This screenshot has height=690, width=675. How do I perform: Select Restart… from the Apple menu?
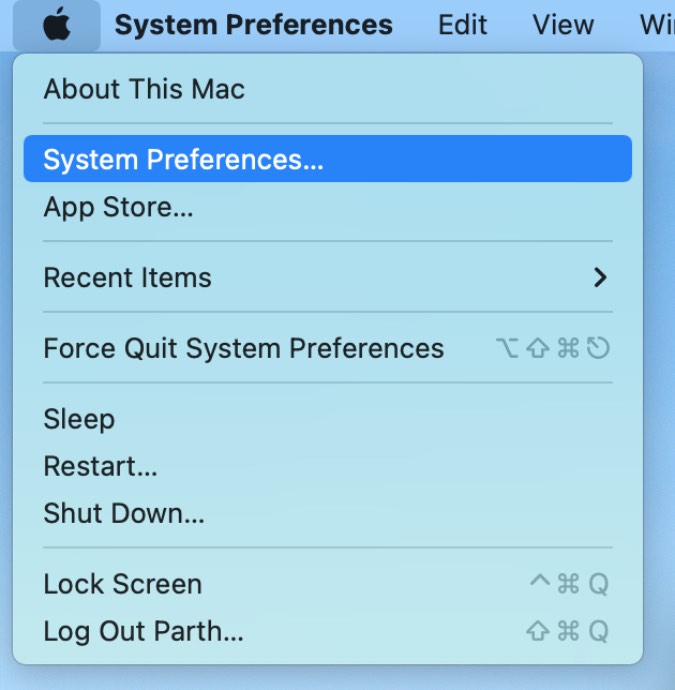pyautogui.click(x=100, y=466)
